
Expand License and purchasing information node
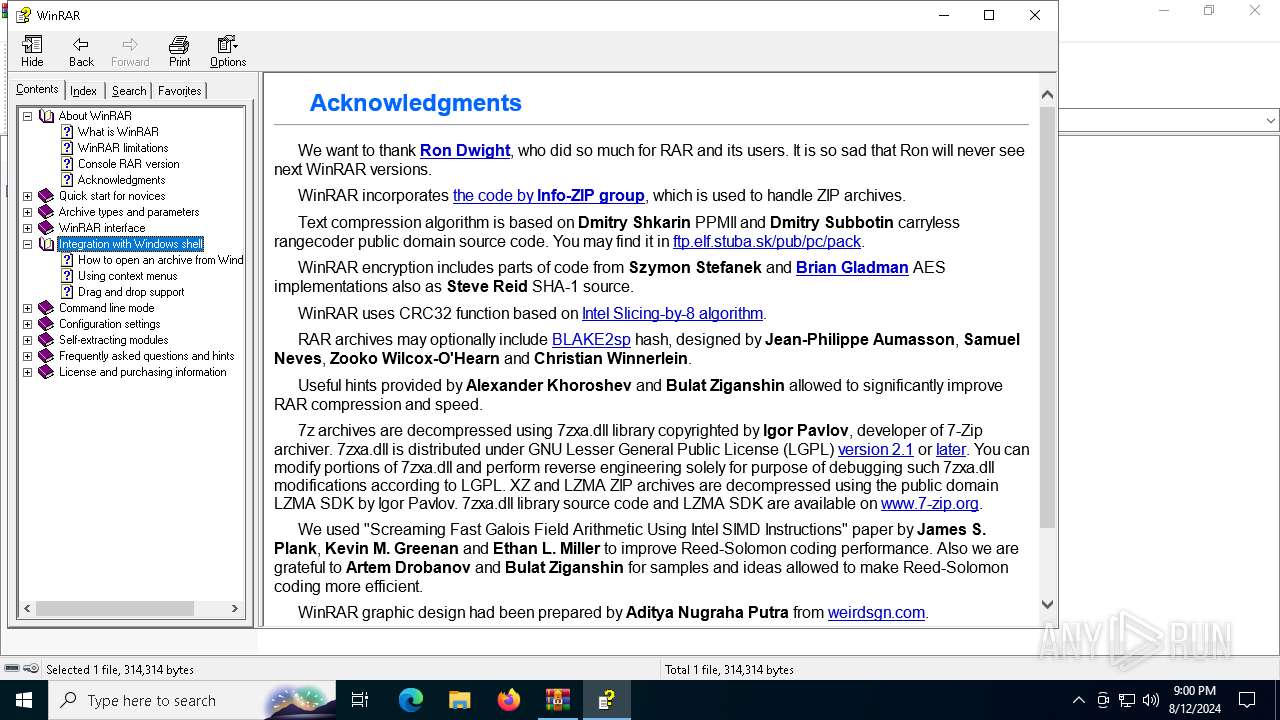[28, 372]
